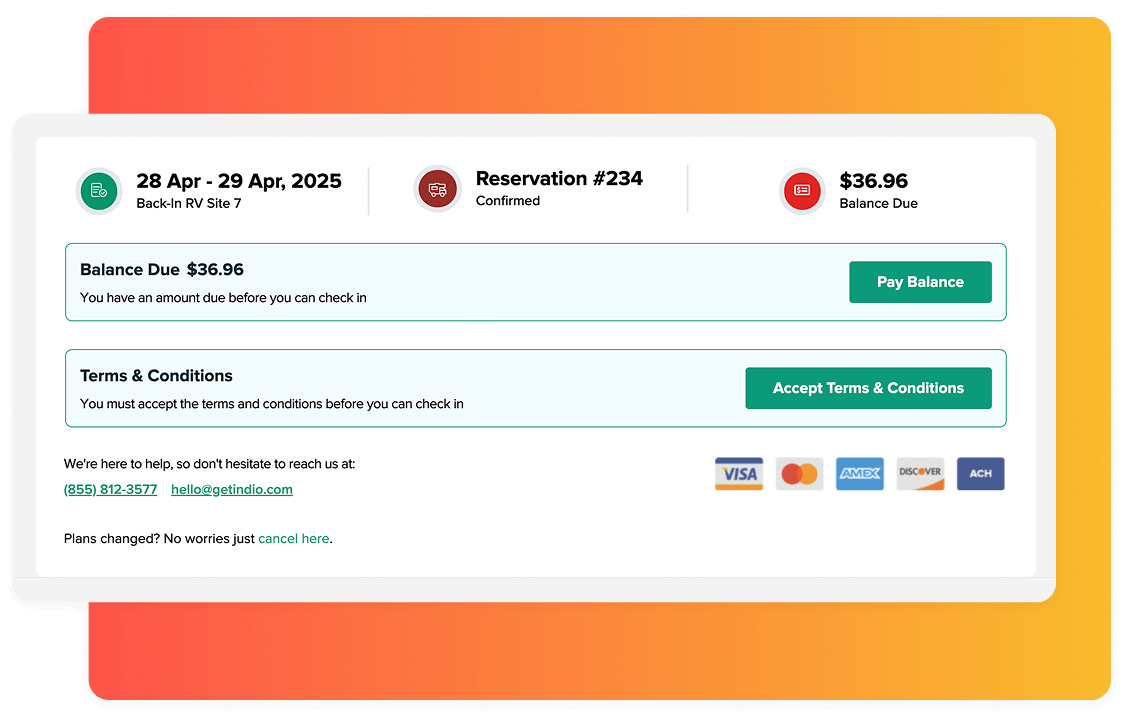
Task: Click the red balance due payment icon
Action: (801, 190)
